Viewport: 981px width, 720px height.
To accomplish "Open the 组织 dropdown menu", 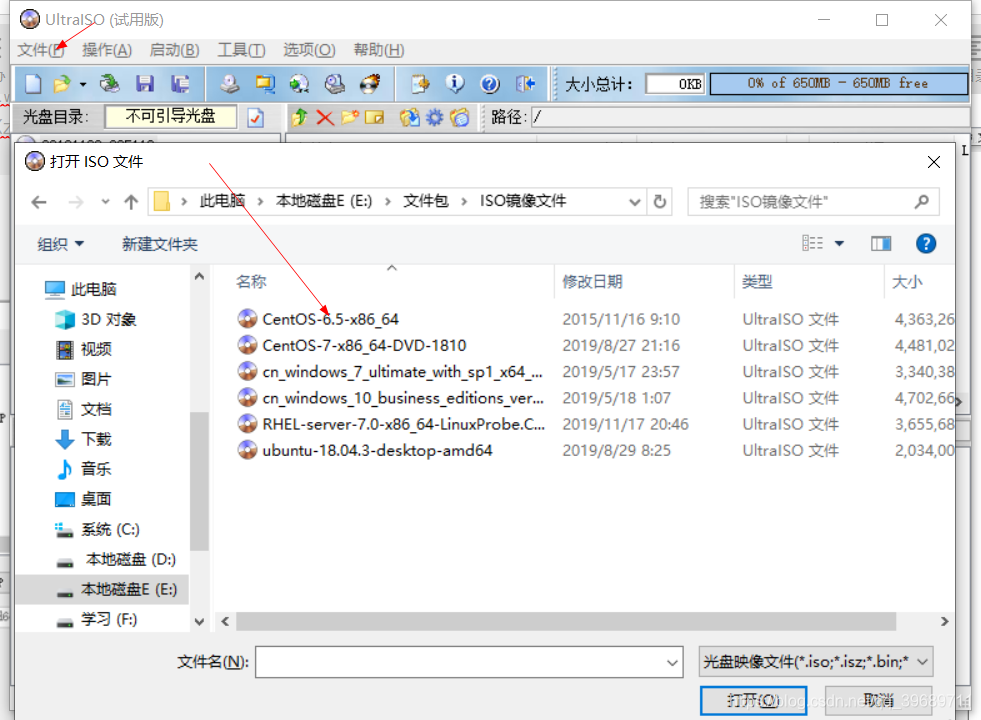I will point(61,244).
